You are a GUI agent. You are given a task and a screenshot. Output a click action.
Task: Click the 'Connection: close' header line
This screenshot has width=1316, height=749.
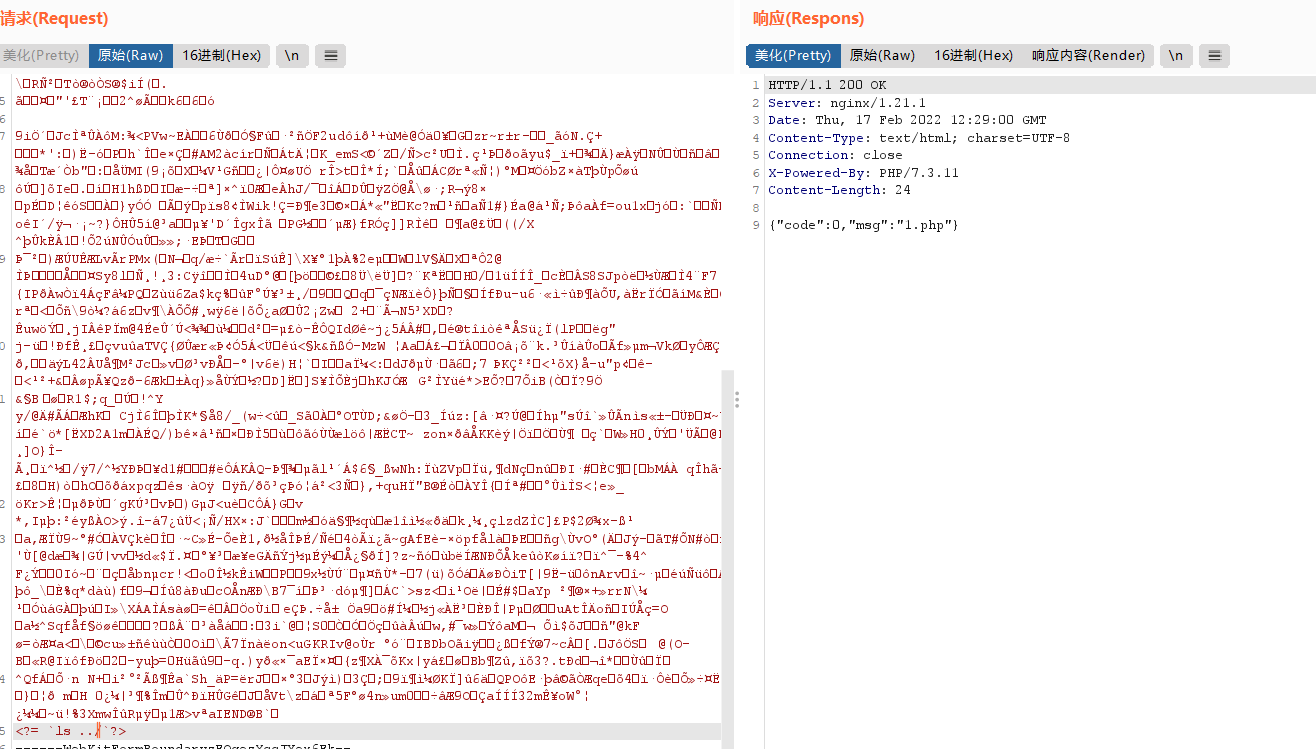835,156
